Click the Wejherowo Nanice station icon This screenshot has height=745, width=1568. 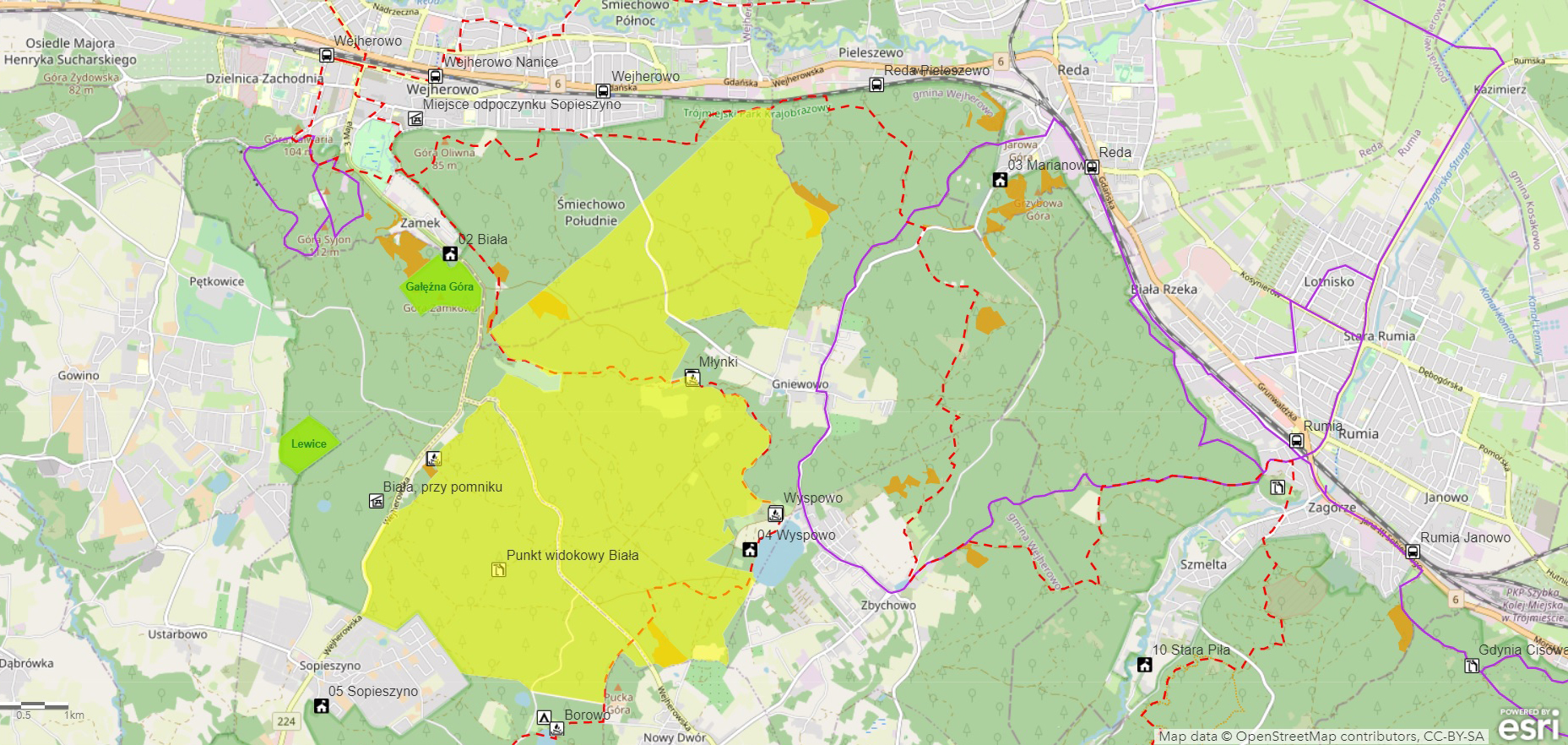pos(435,76)
